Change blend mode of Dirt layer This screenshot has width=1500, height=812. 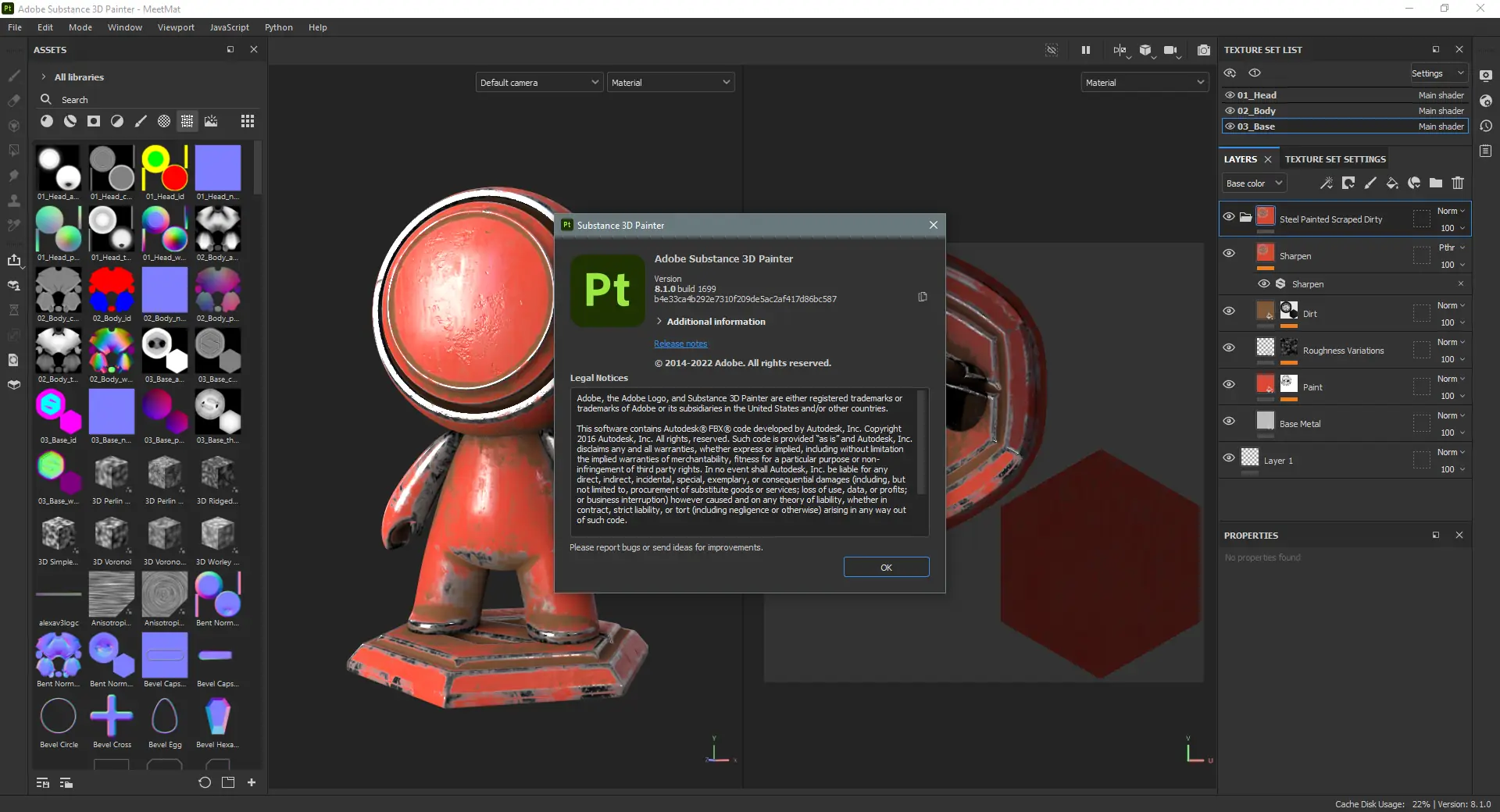tap(1452, 305)
